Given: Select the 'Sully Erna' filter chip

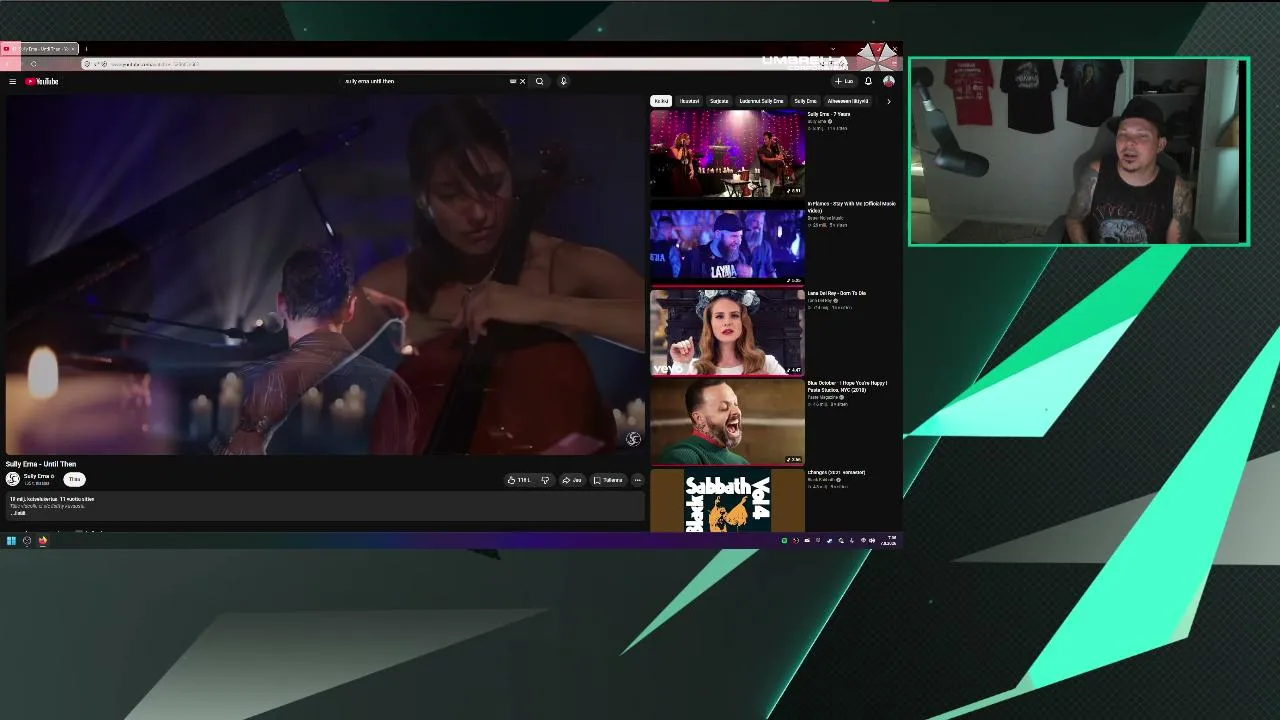Looking at the screenshot, I should tap(805, 101).
